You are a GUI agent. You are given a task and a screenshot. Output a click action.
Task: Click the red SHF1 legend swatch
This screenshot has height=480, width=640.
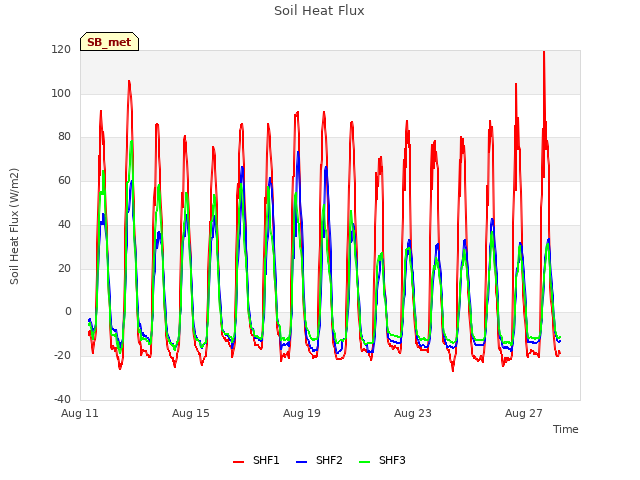(238, 462)
